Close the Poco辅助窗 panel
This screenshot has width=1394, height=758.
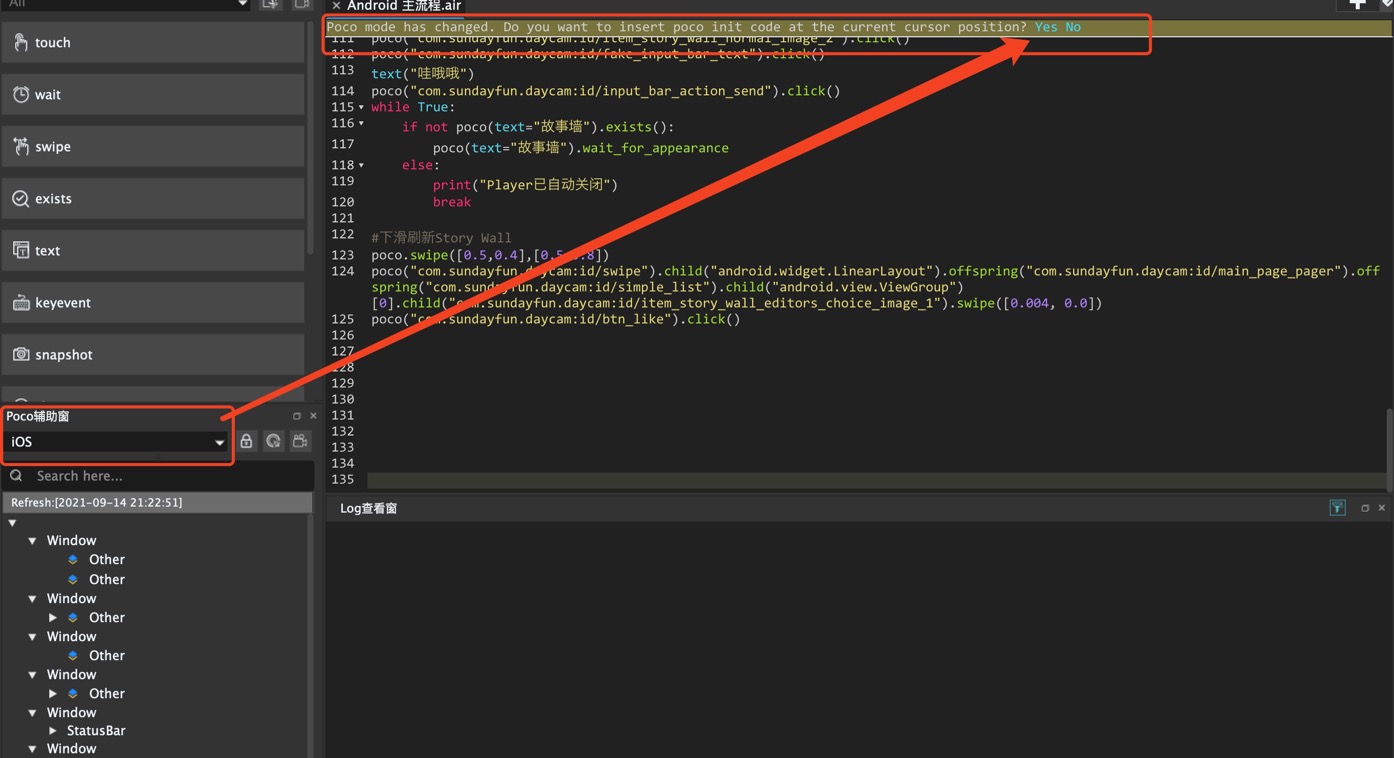click(313, 416)
